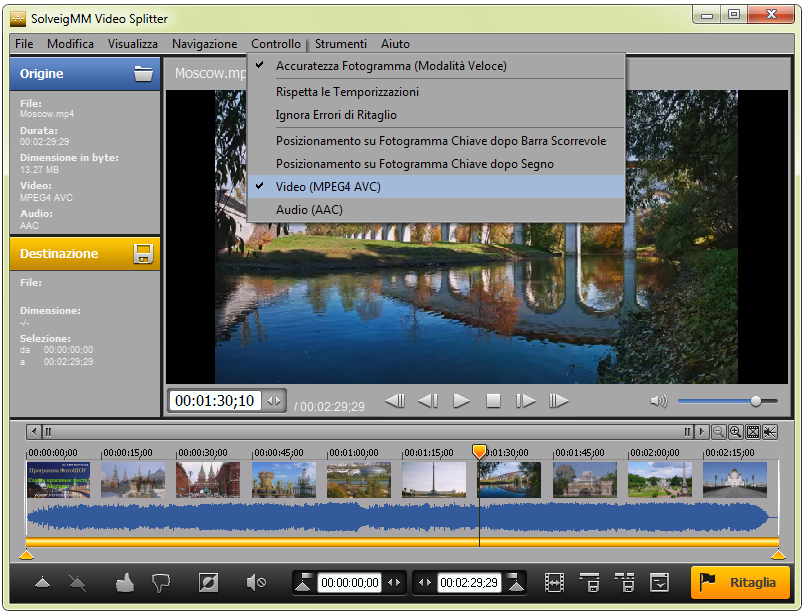
Task: Open the Navigazione menu
Action: click(204, 44)
